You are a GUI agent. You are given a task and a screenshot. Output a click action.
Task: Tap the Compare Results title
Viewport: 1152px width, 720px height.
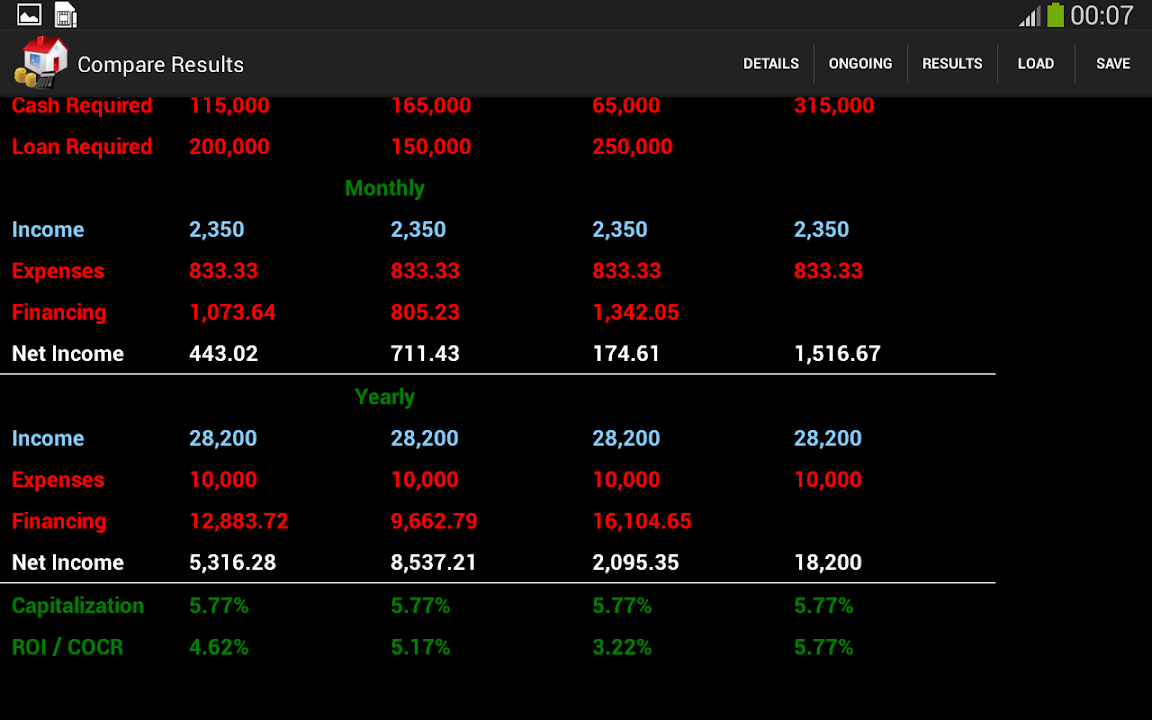160,64
